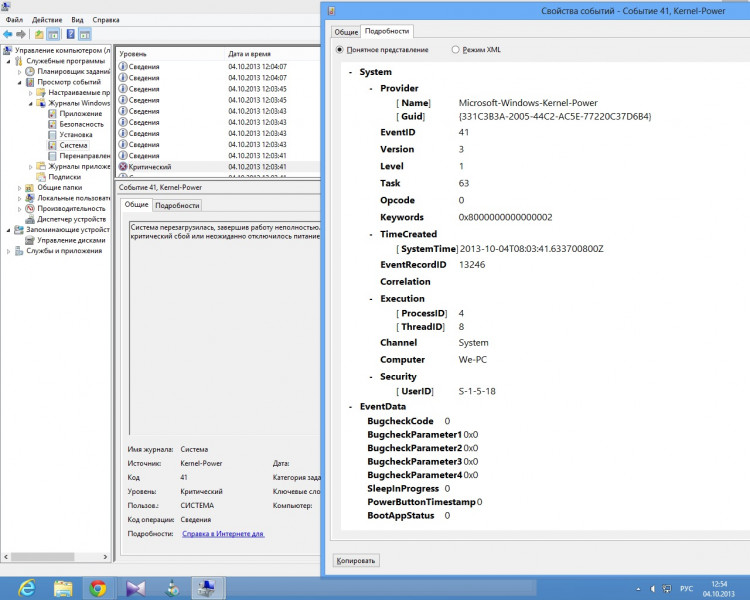Sort events by Уровень column header
The width and height of the screenshot is (750, 600).
(x=170, y=54)
